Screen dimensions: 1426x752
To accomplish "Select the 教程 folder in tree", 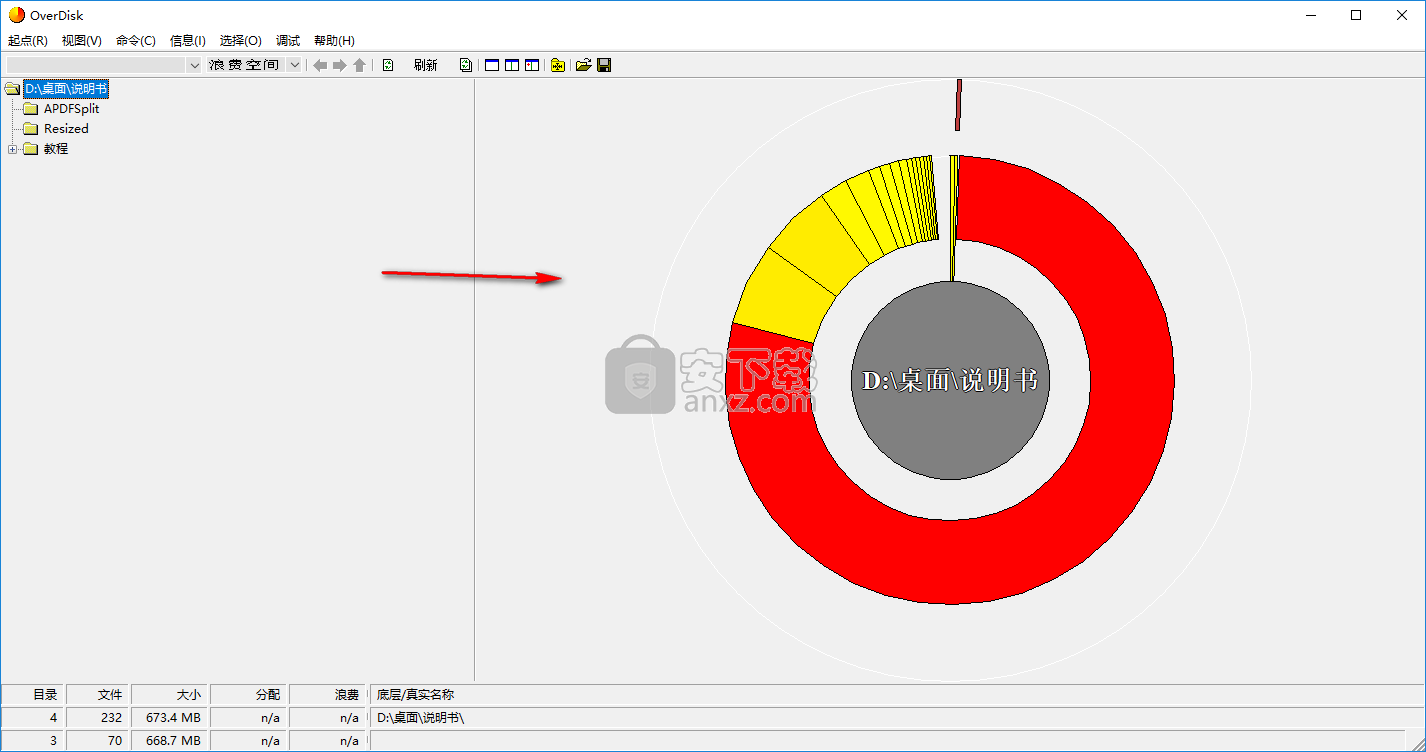I will [56, 149].
